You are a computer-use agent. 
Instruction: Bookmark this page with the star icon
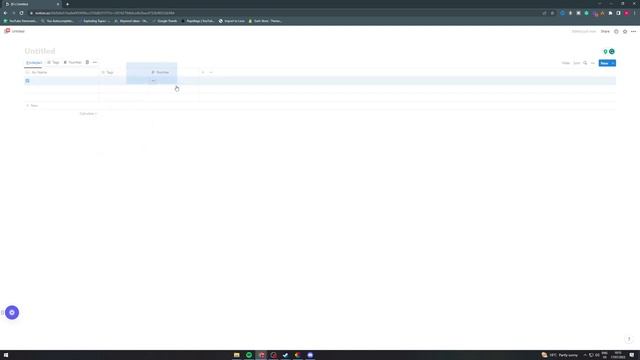[552, 13]
